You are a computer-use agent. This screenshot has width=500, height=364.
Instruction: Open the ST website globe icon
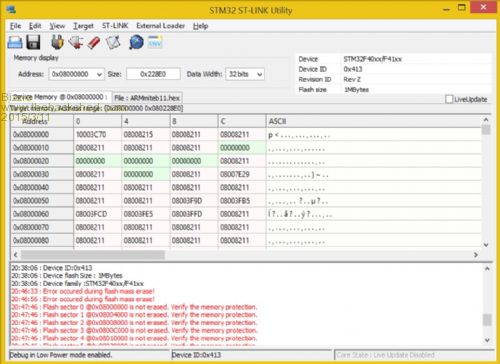136,42
